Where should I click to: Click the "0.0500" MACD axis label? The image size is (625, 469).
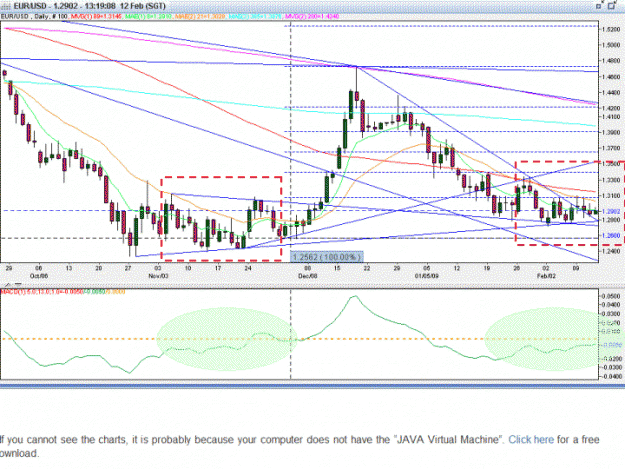point(612,296)
